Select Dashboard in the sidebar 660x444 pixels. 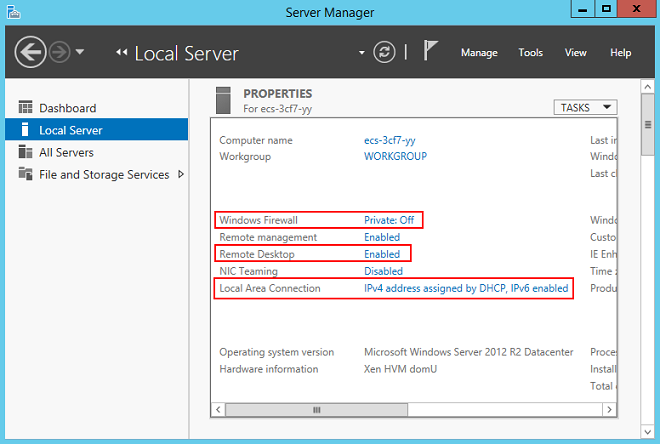click(x=97, y=108)
